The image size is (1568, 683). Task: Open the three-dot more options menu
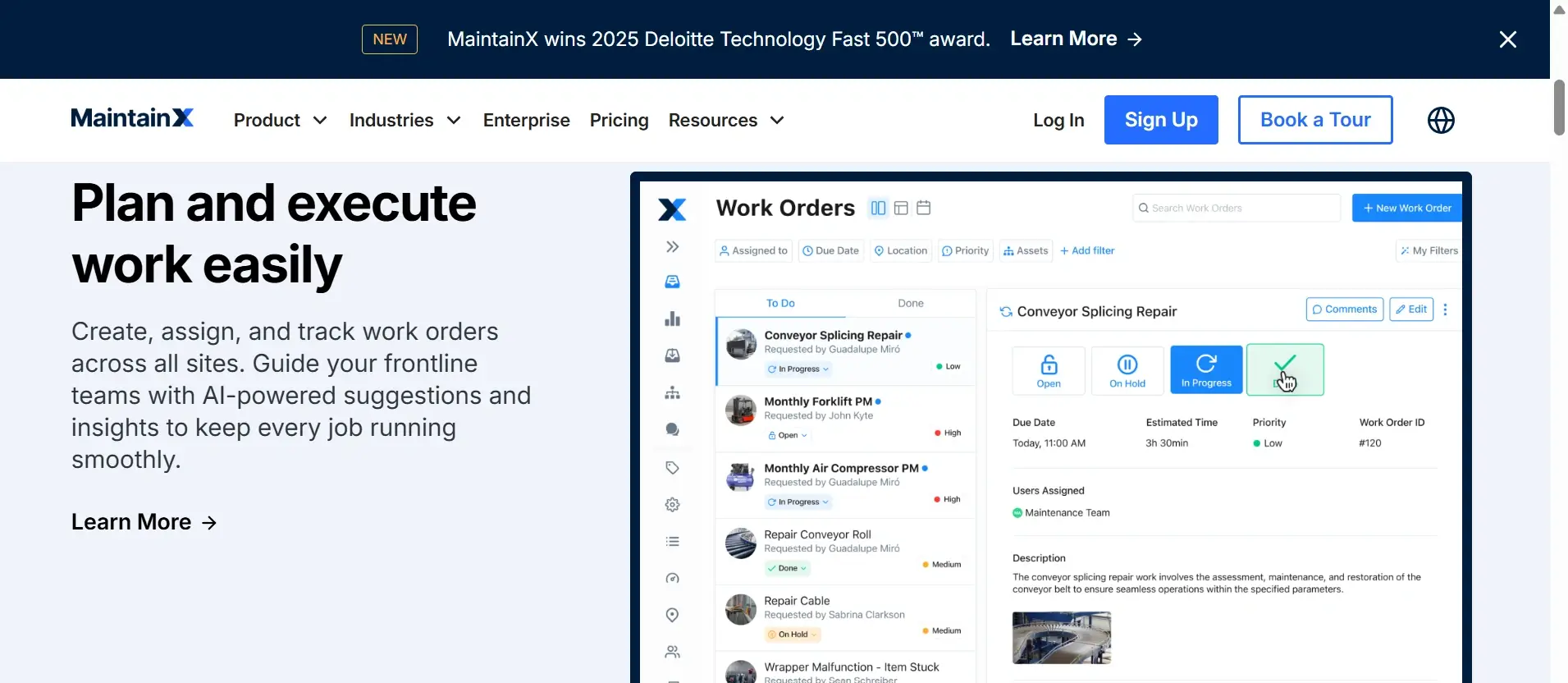1445,309
